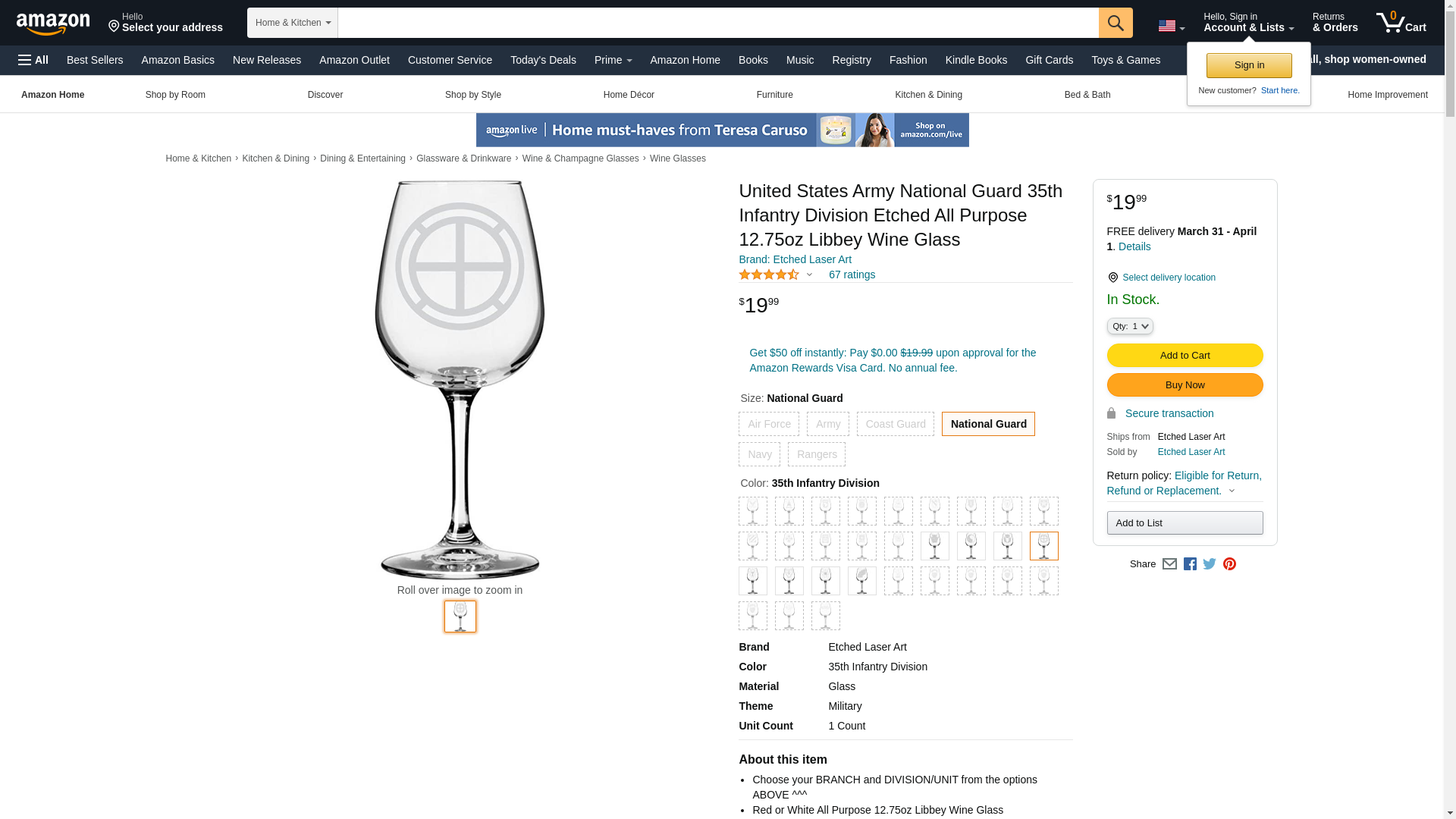
Task: Open the All hamburger menu
Action: [33, 60]
